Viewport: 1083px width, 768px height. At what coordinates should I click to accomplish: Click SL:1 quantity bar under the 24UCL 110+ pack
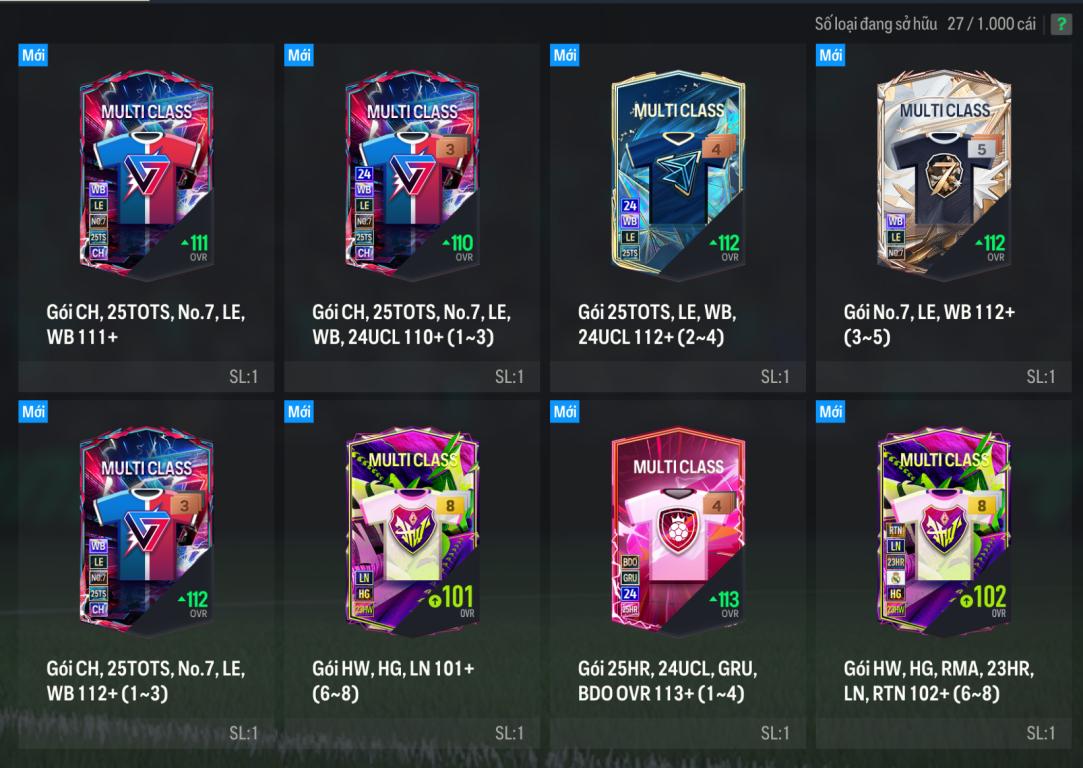[x=412, y=376]
